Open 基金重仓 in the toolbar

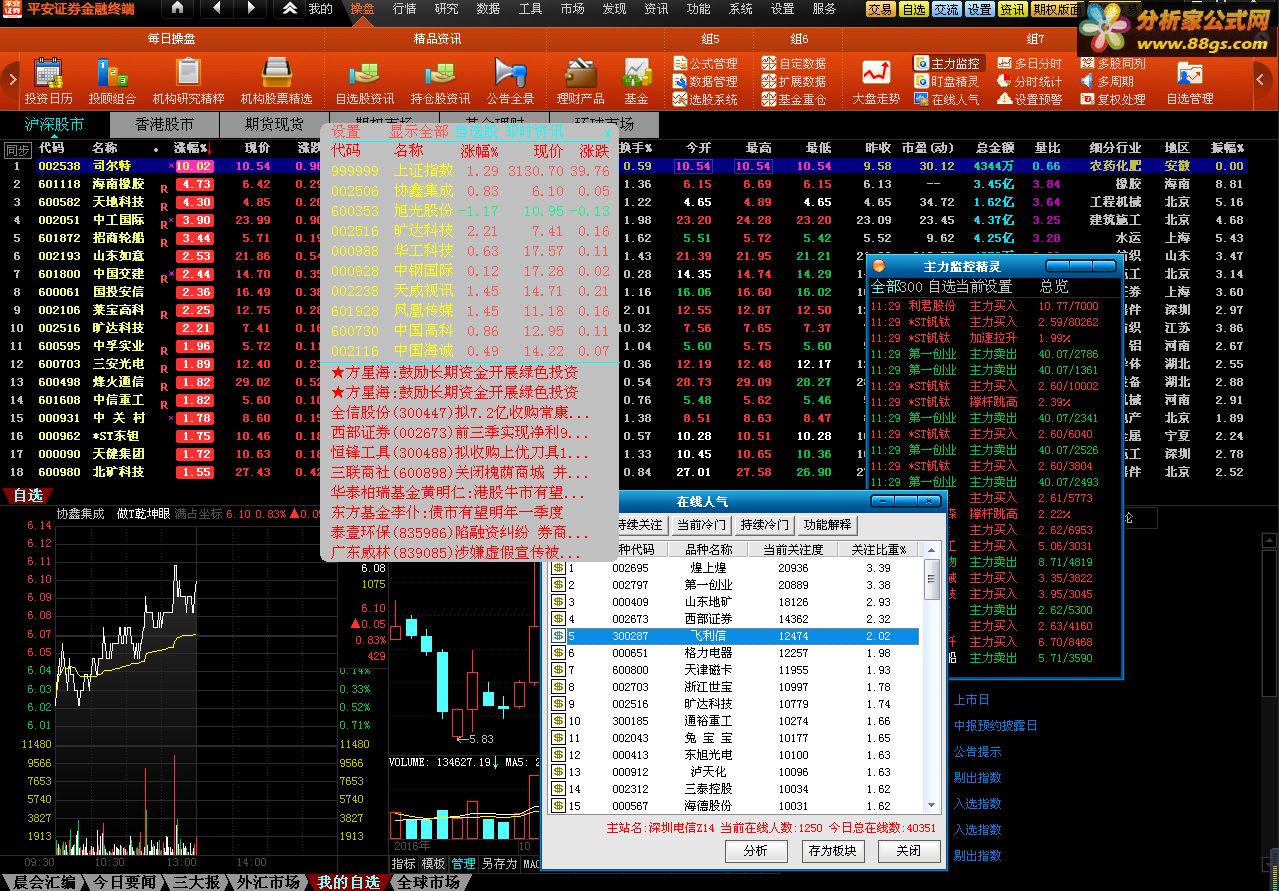pos(794,100)
